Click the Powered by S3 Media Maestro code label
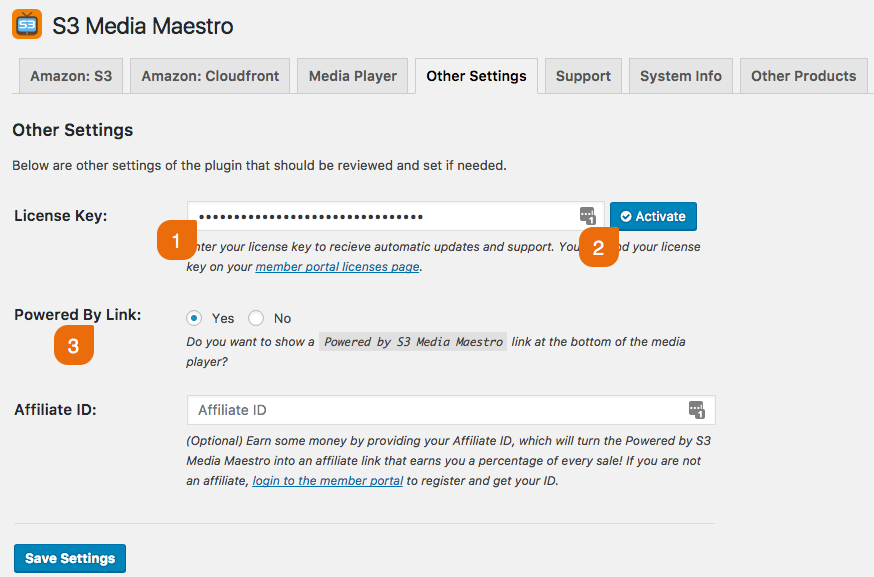This screenshot has width=874, height=577. point(413,341)
